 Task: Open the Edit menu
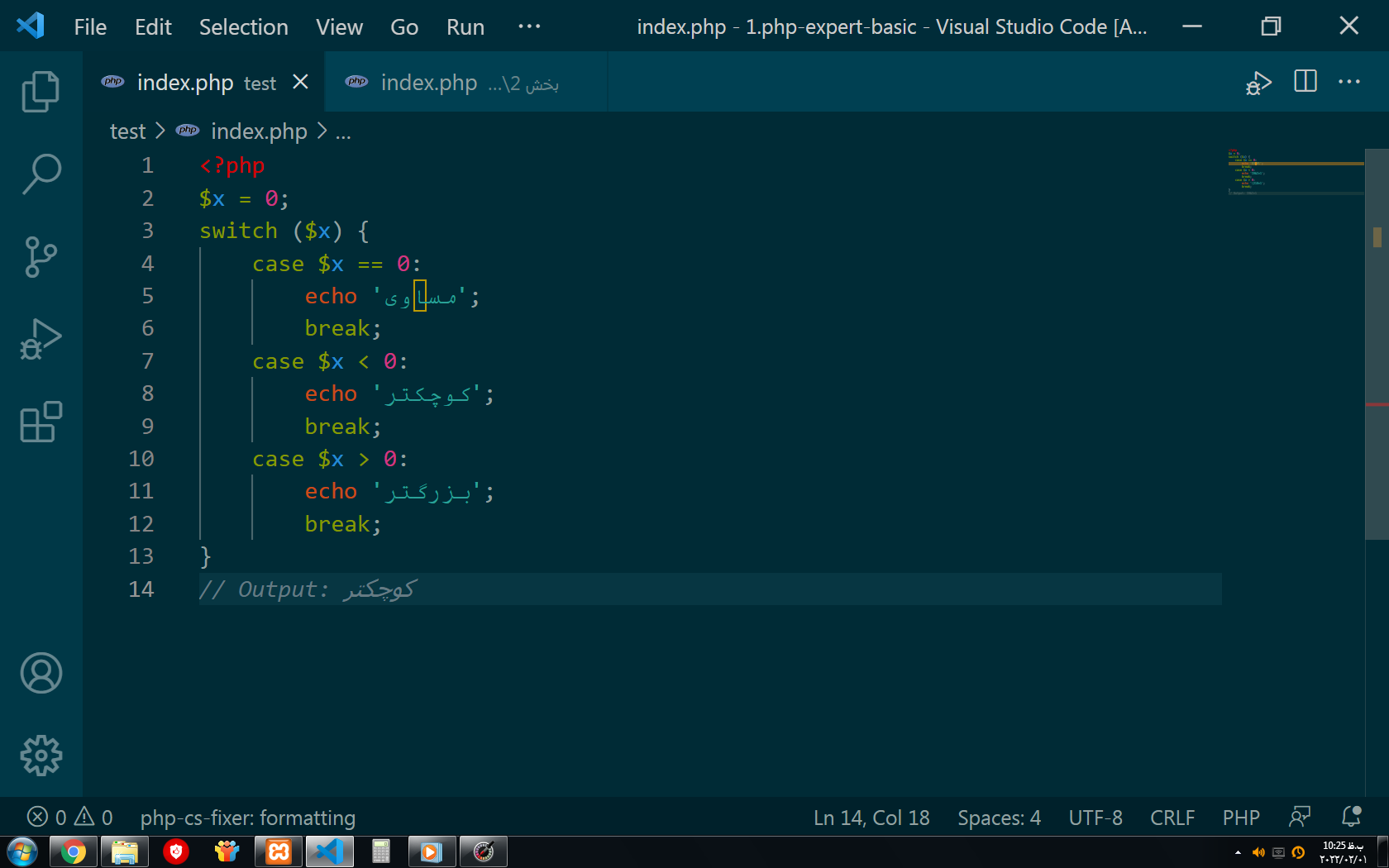153,27
